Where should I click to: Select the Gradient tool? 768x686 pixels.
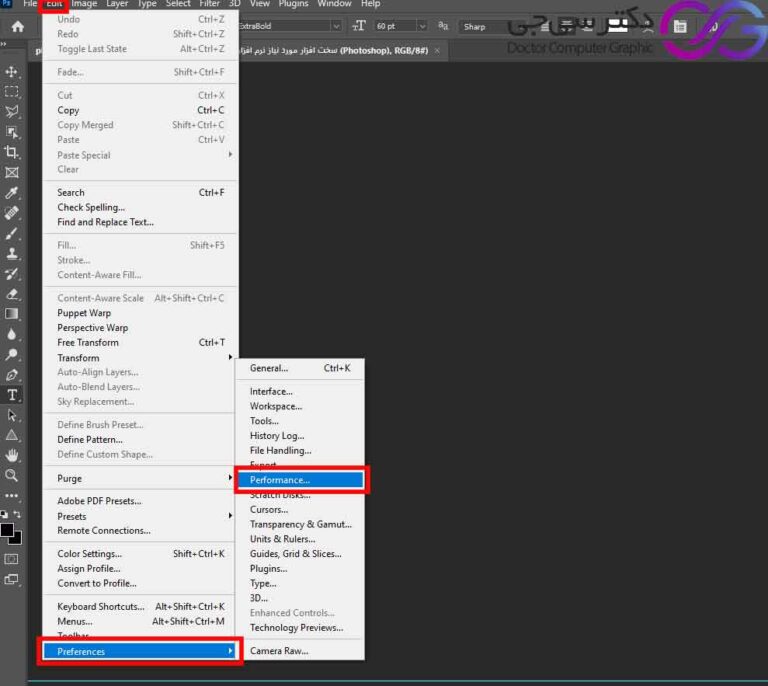click(x=12, y=314)
